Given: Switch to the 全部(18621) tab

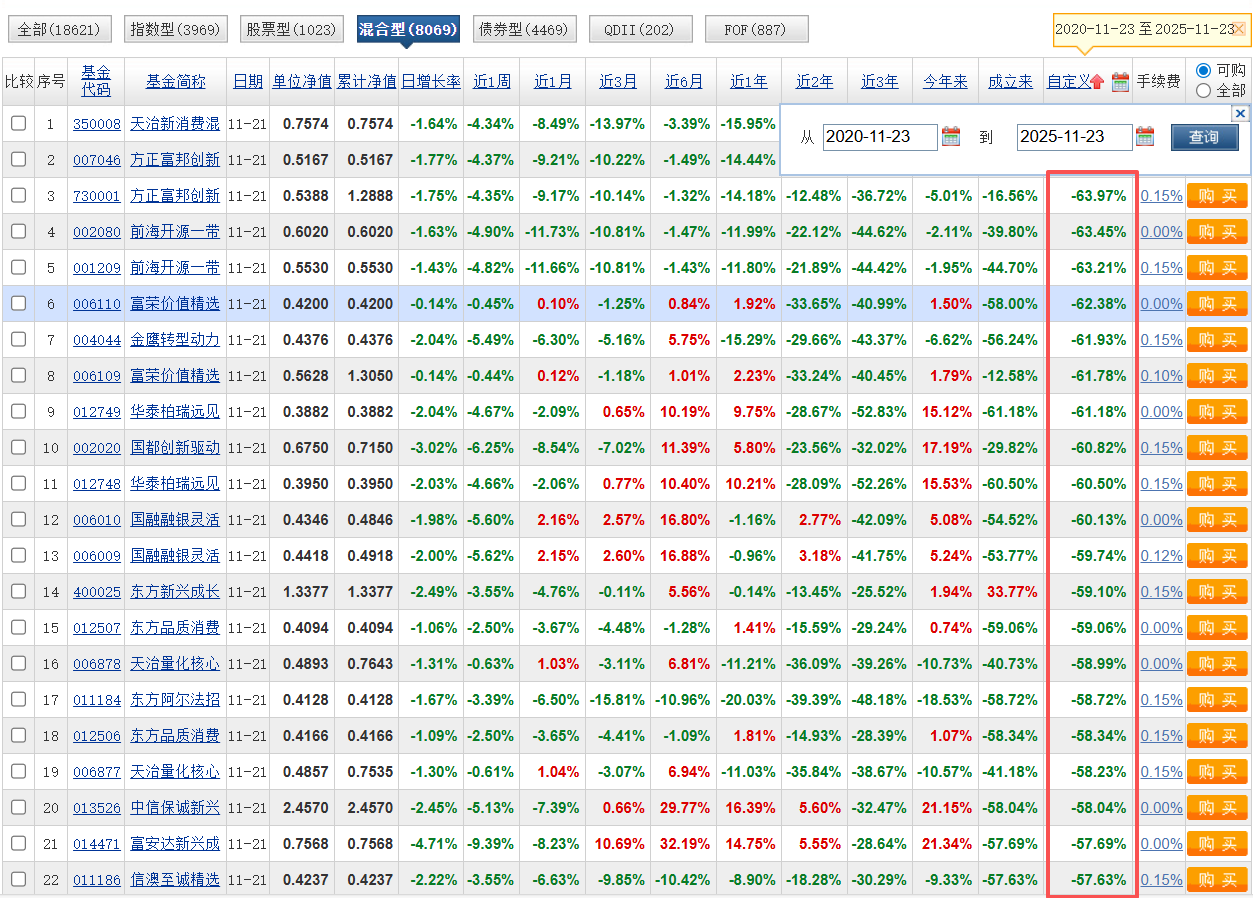Looking at the screenshot, I should (59, 30).
